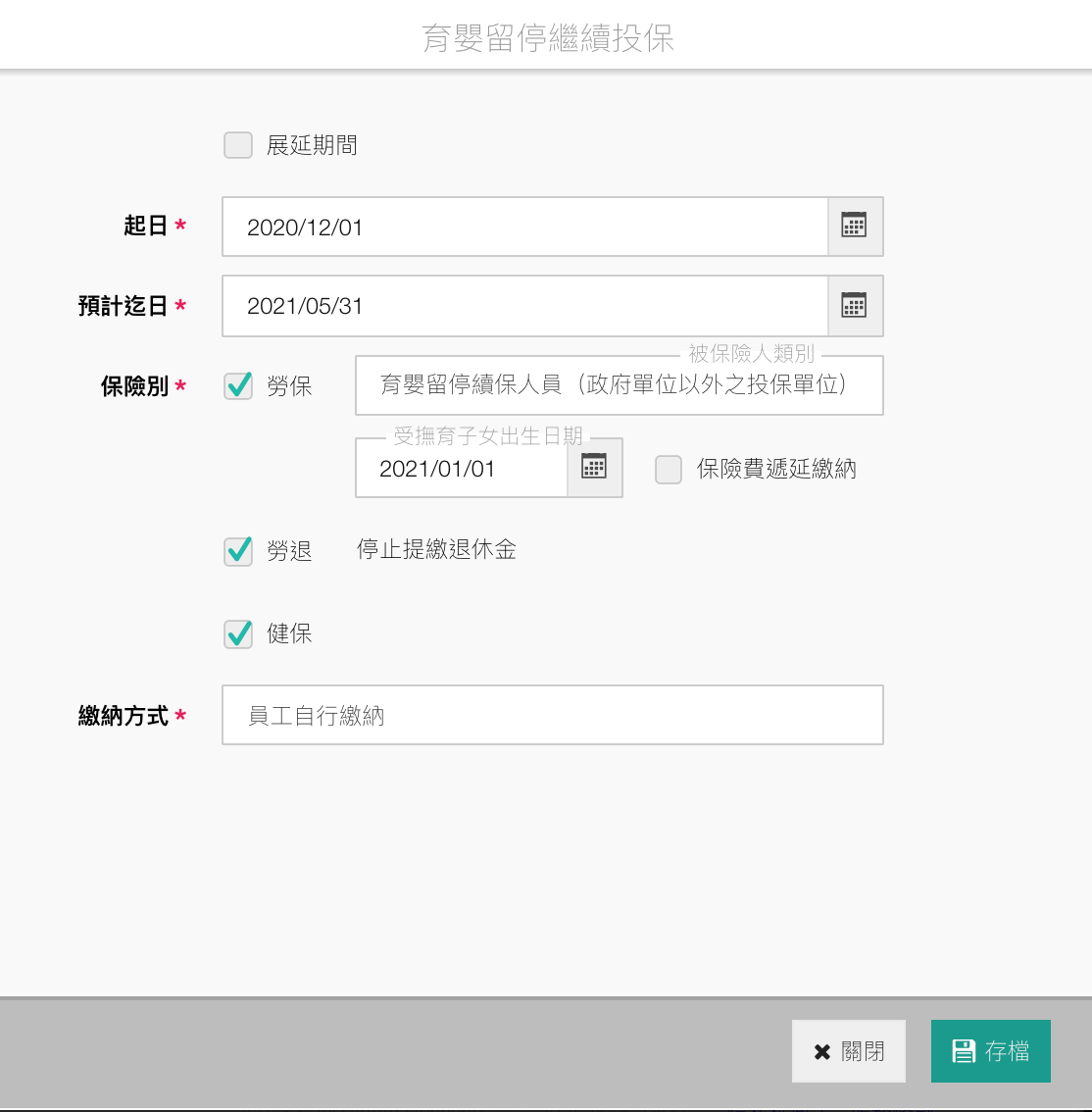This screenshot has width=1092, height=1112.
Task: Uncheck the 健保 checkbox
Action: [238, 634]
